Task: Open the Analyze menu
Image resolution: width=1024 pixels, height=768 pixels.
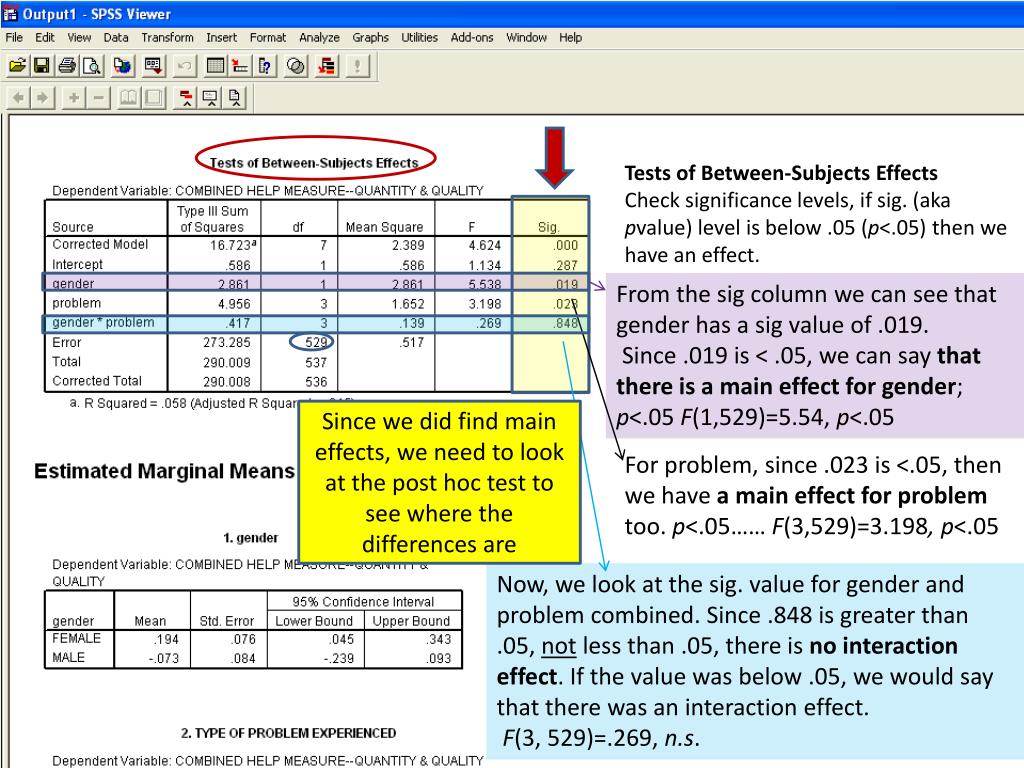Action: click(319, 37)
